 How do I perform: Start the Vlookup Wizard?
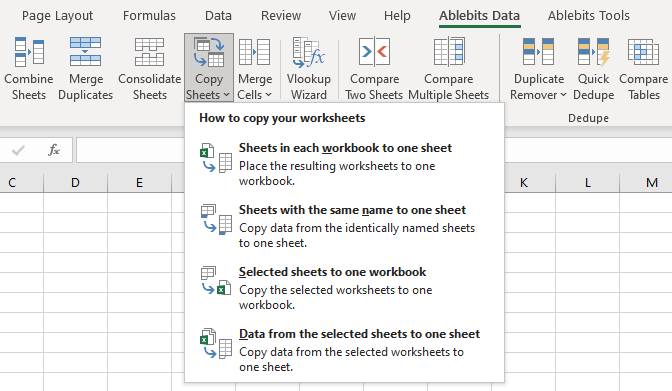309,68
